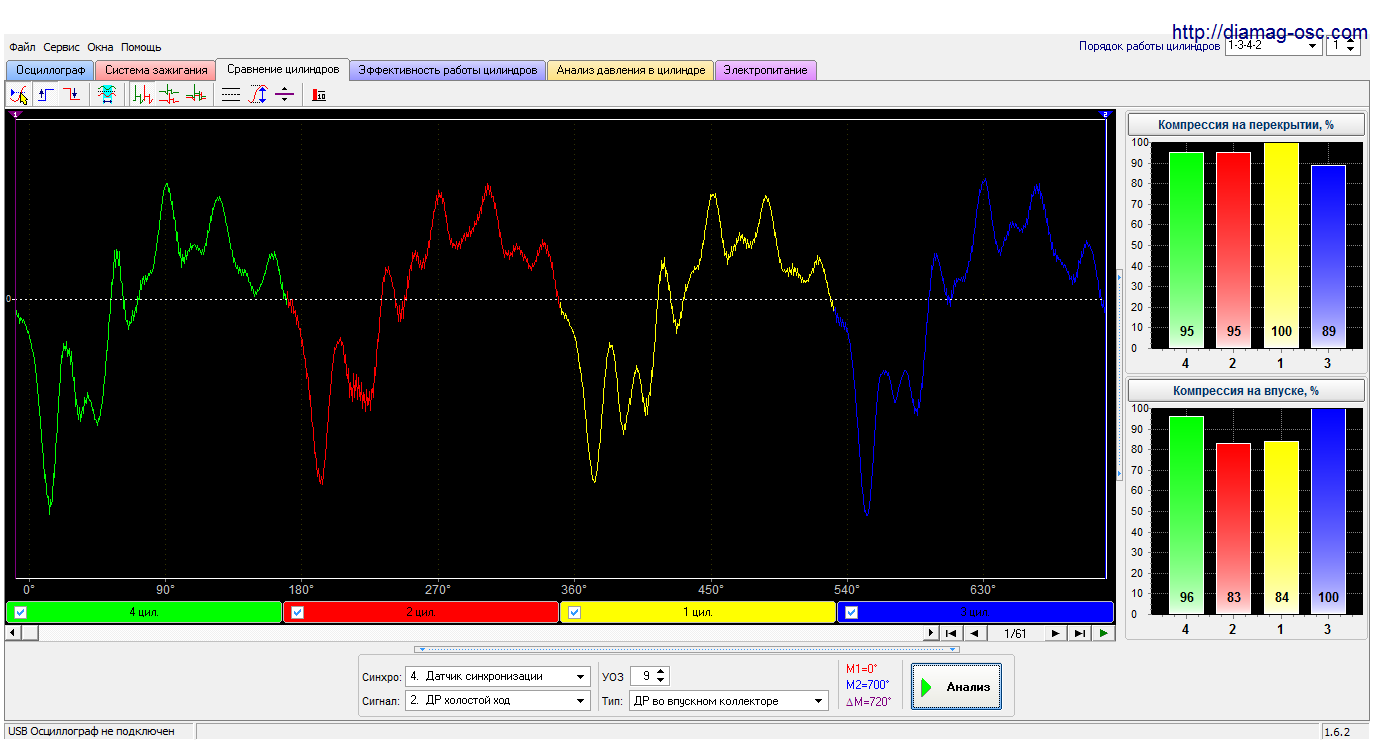The width and height of the screenshot is (1382, 744).
Task: Click the M1 marker triangle above the graph
Action: 13,115
